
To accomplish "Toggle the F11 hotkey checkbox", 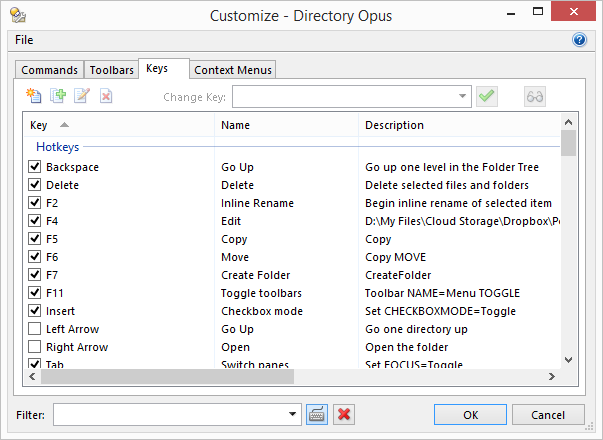I will tap(35, 293).
